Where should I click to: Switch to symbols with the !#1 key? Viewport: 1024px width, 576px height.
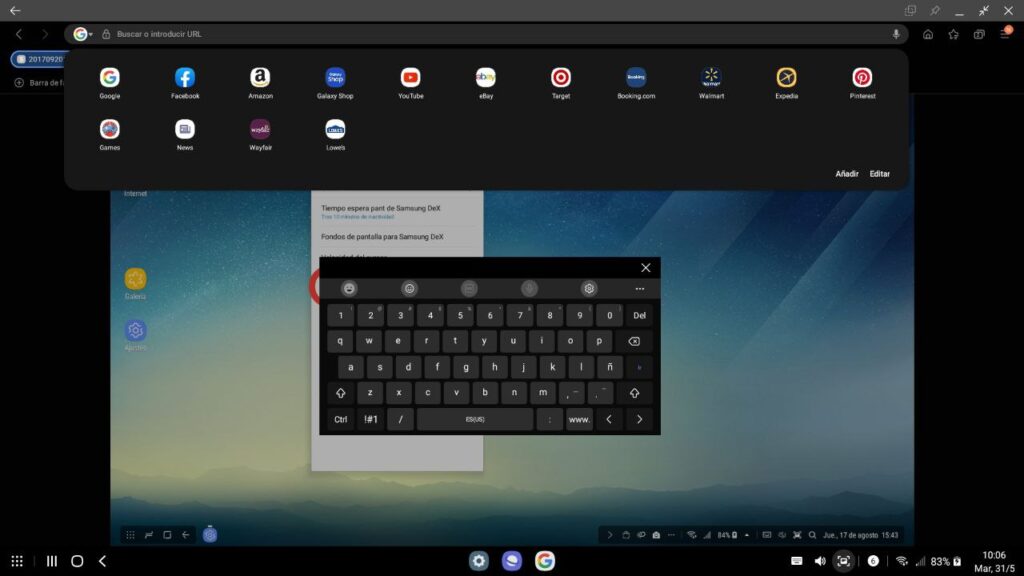coord(369,419)
